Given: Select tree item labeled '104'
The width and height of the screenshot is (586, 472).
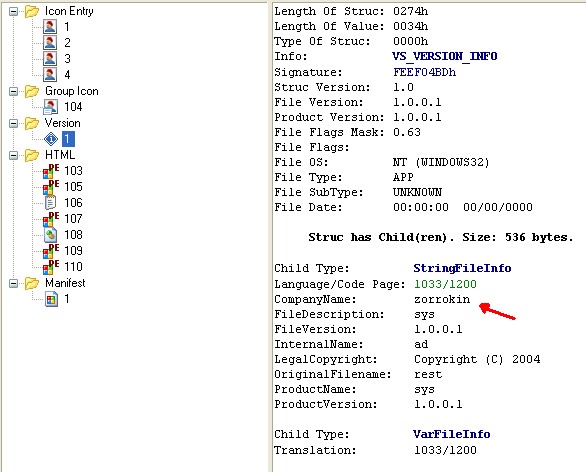Looking at the screenshot, I should coord(73,107).
